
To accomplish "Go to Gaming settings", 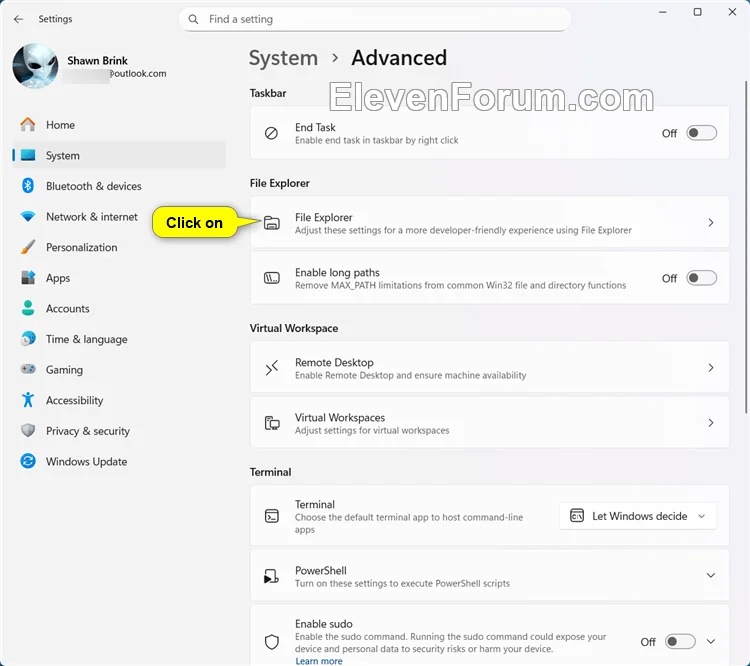I will point(119,370).
